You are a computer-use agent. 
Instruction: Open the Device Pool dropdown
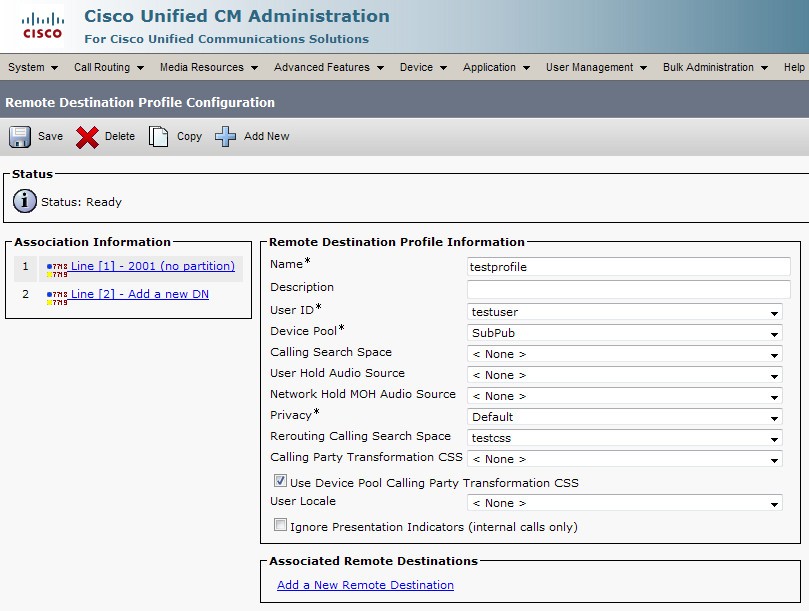(624, 333)
